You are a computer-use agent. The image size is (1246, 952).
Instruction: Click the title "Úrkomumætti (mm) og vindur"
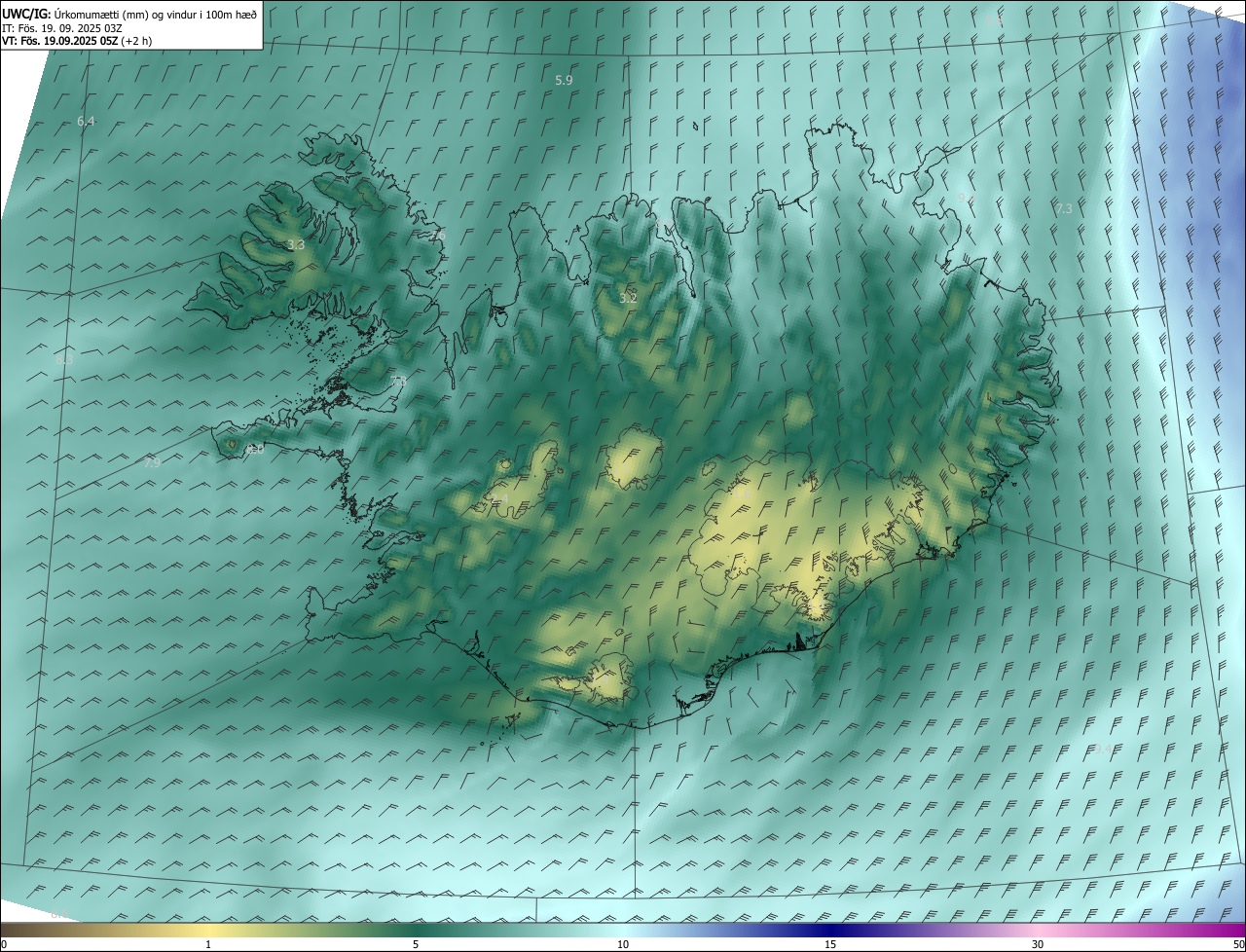(x=128, y=14)
